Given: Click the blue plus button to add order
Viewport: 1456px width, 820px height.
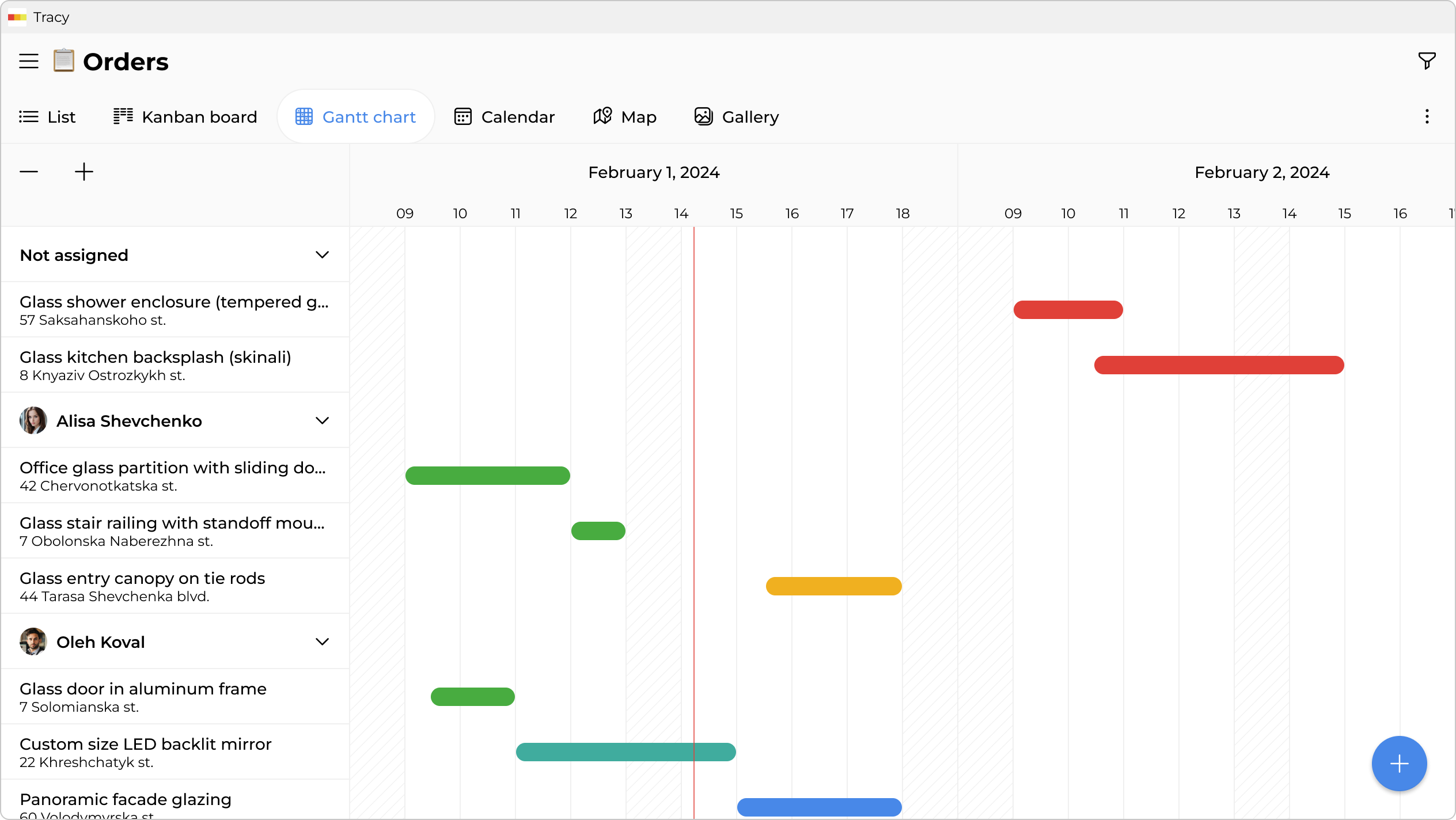Looking at the screenshot, I should point(1399,764).
